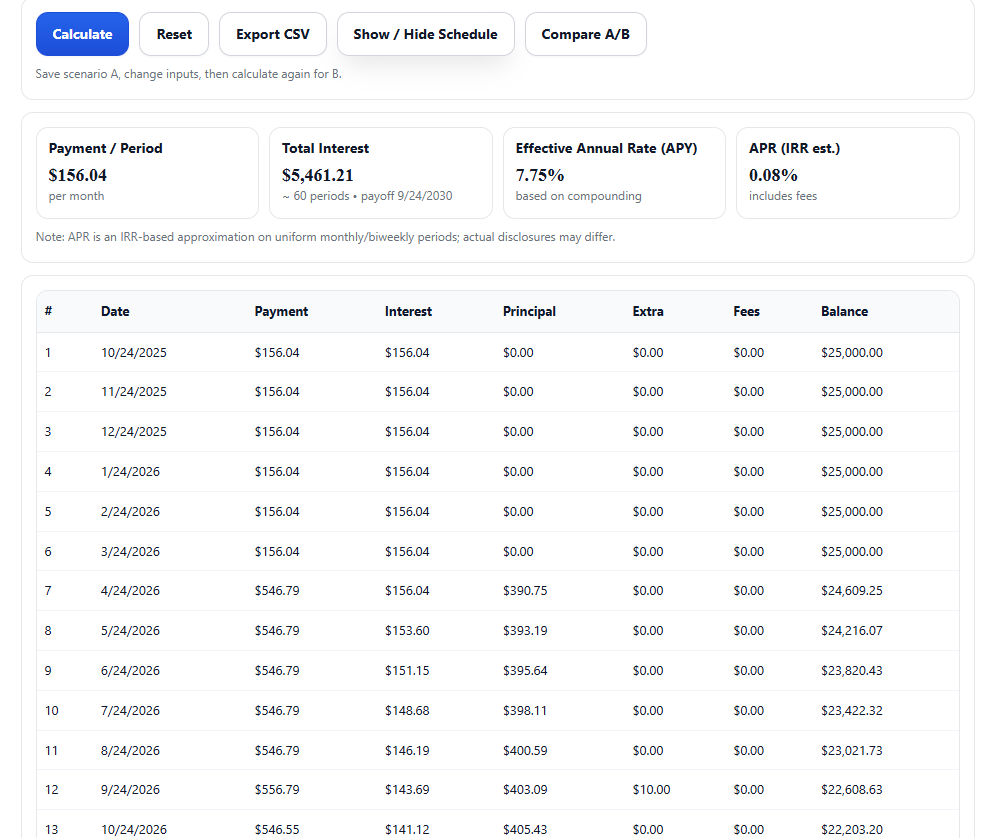The width and height of the screenshot is (993, 838).
Task: Click interest $148.68 cell
Action: tap(407, 710)
